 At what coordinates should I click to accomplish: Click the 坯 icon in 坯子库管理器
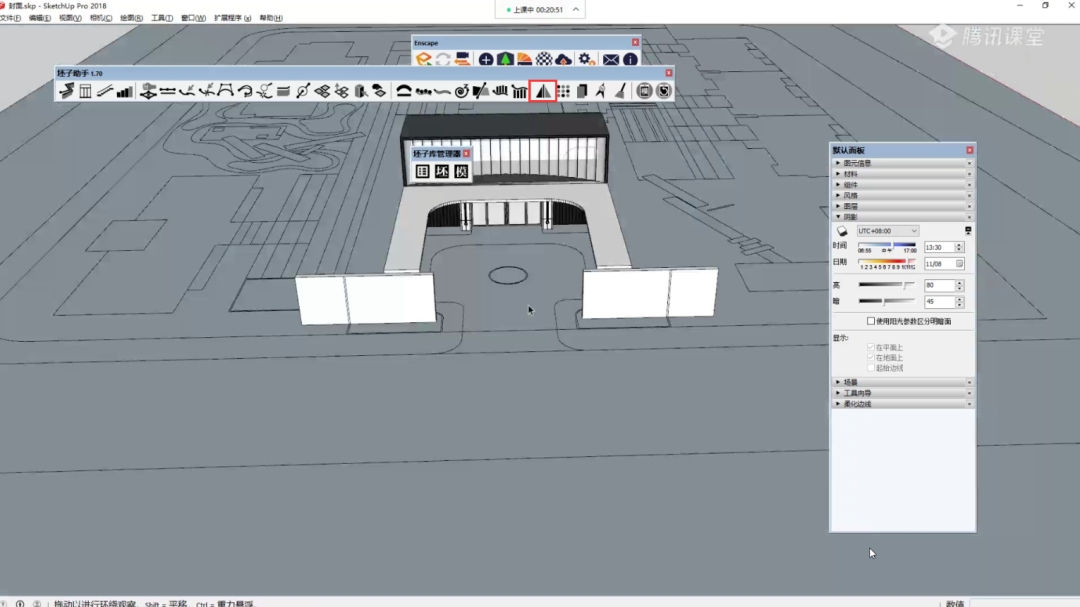coord(442,172)
